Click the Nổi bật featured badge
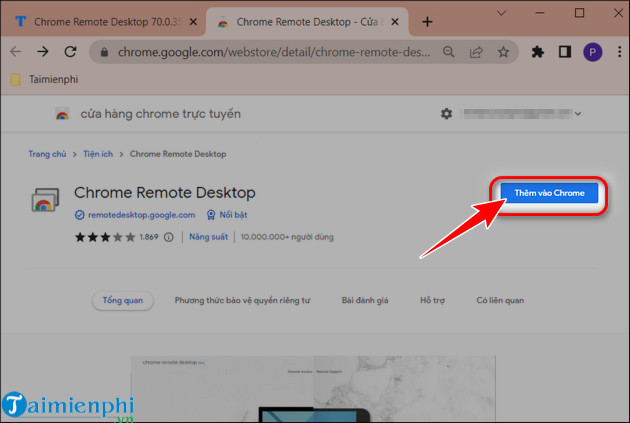This screenshot has height=423, width=630. (x=227, y=215)
